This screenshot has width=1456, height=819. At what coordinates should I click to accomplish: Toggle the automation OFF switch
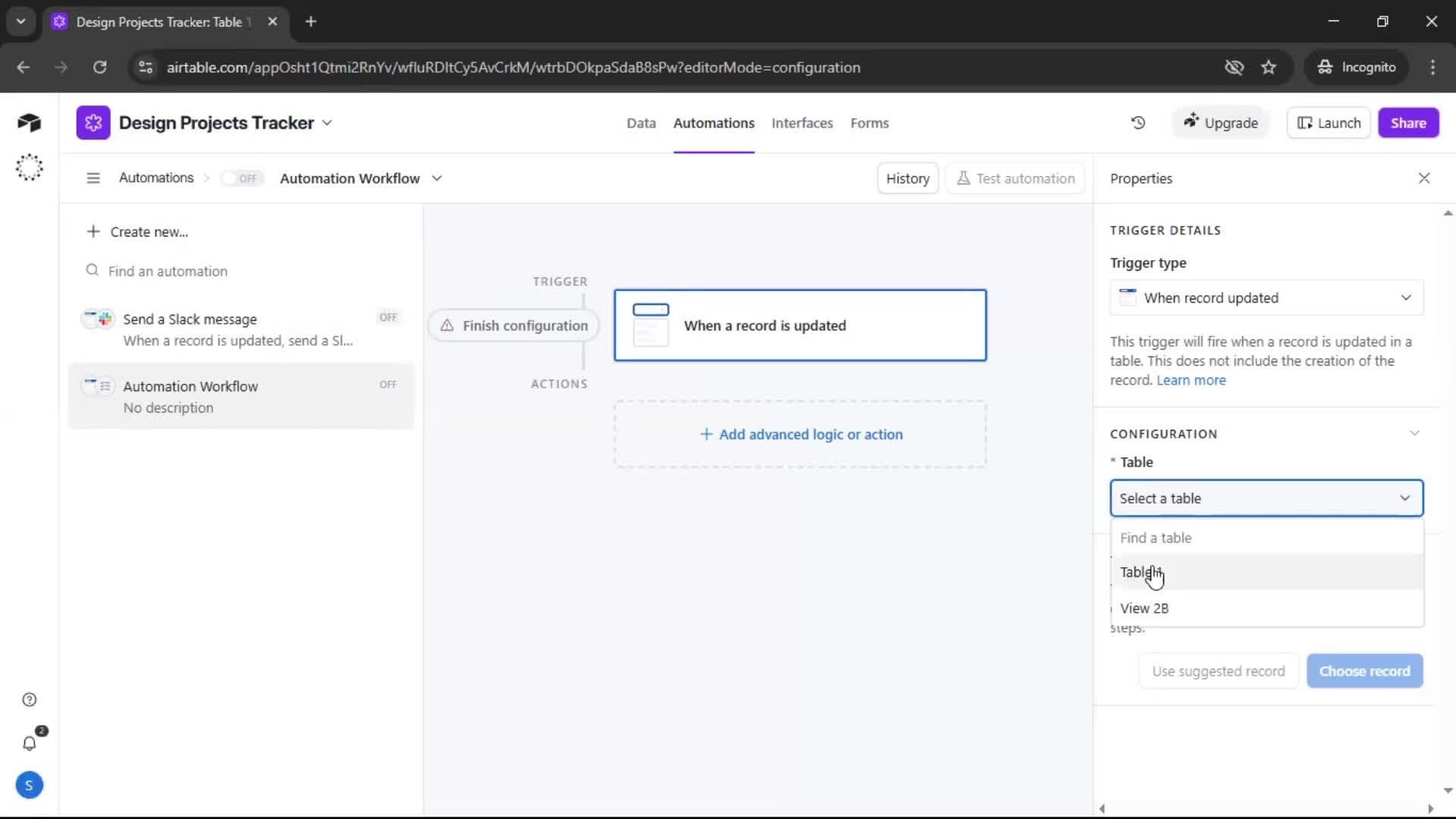coord(242,178)
